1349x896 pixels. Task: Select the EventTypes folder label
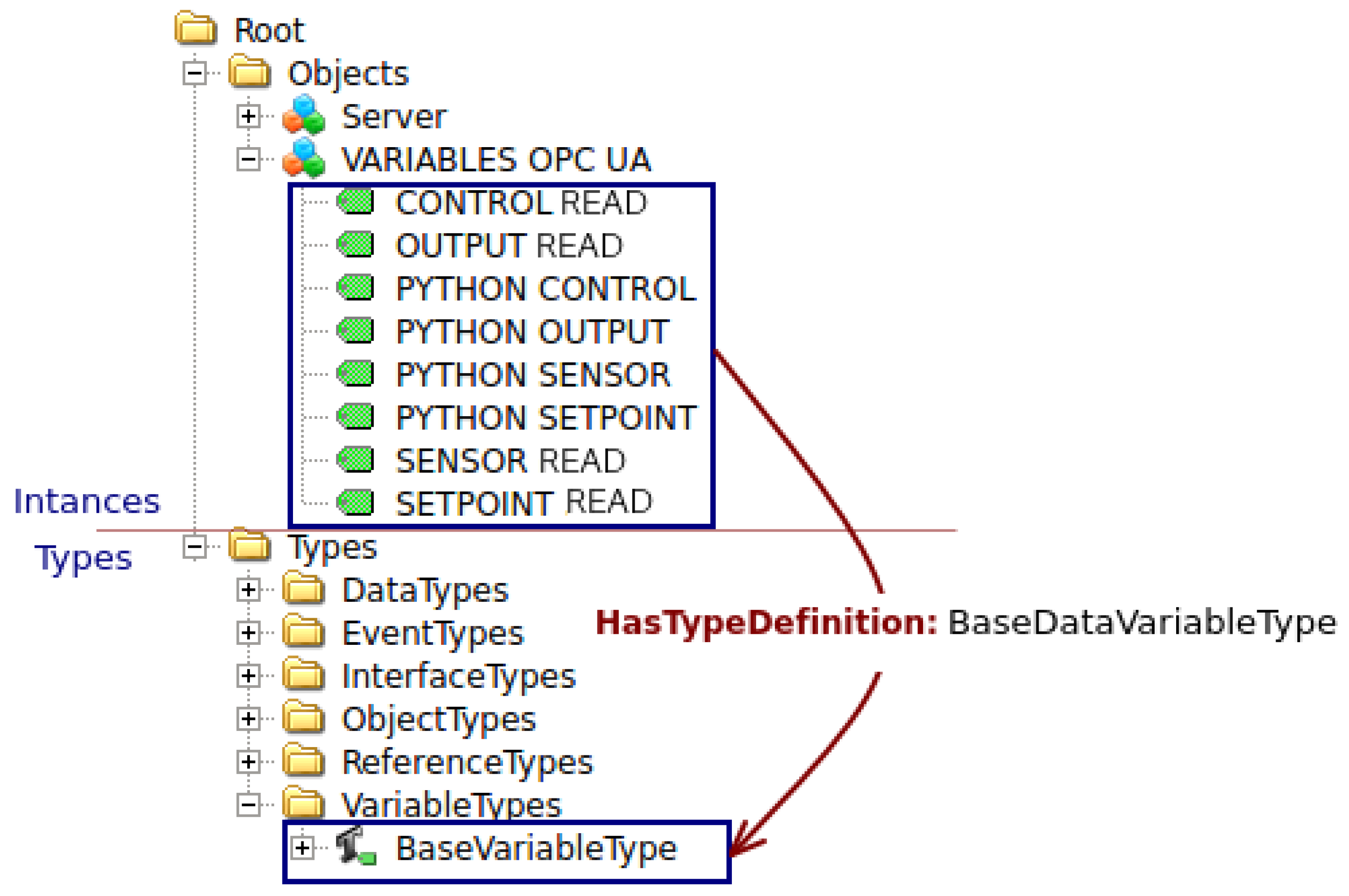click(433, 633)
